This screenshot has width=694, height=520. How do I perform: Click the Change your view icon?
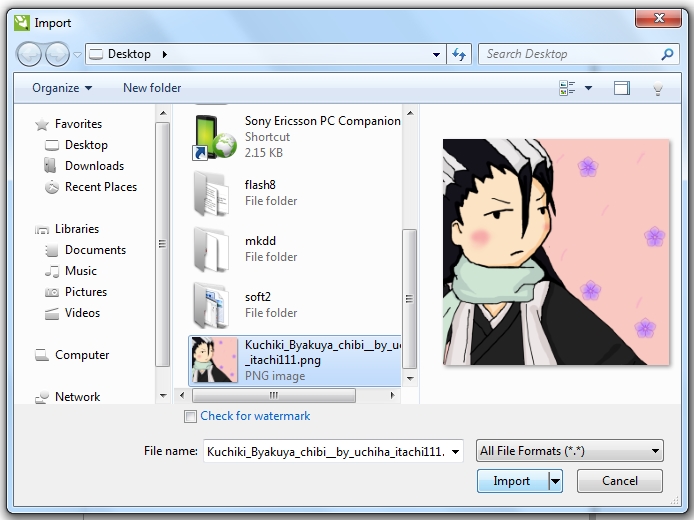567,88
